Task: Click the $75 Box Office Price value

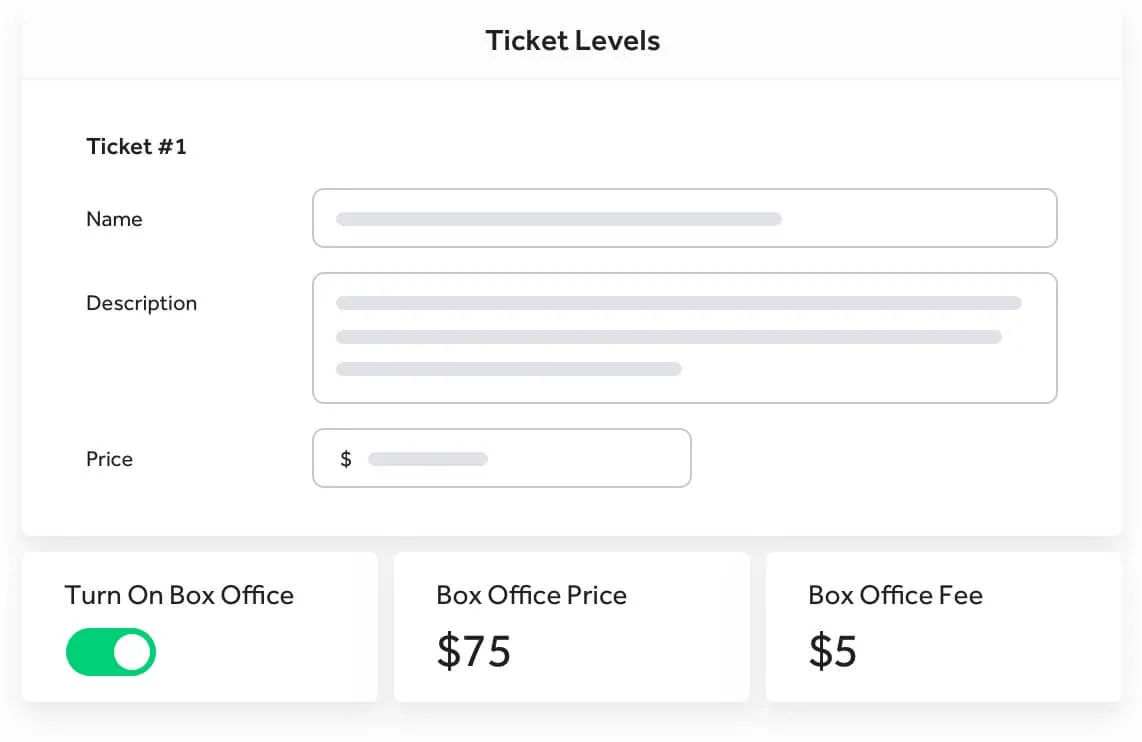Action: (x=474, y=651)
